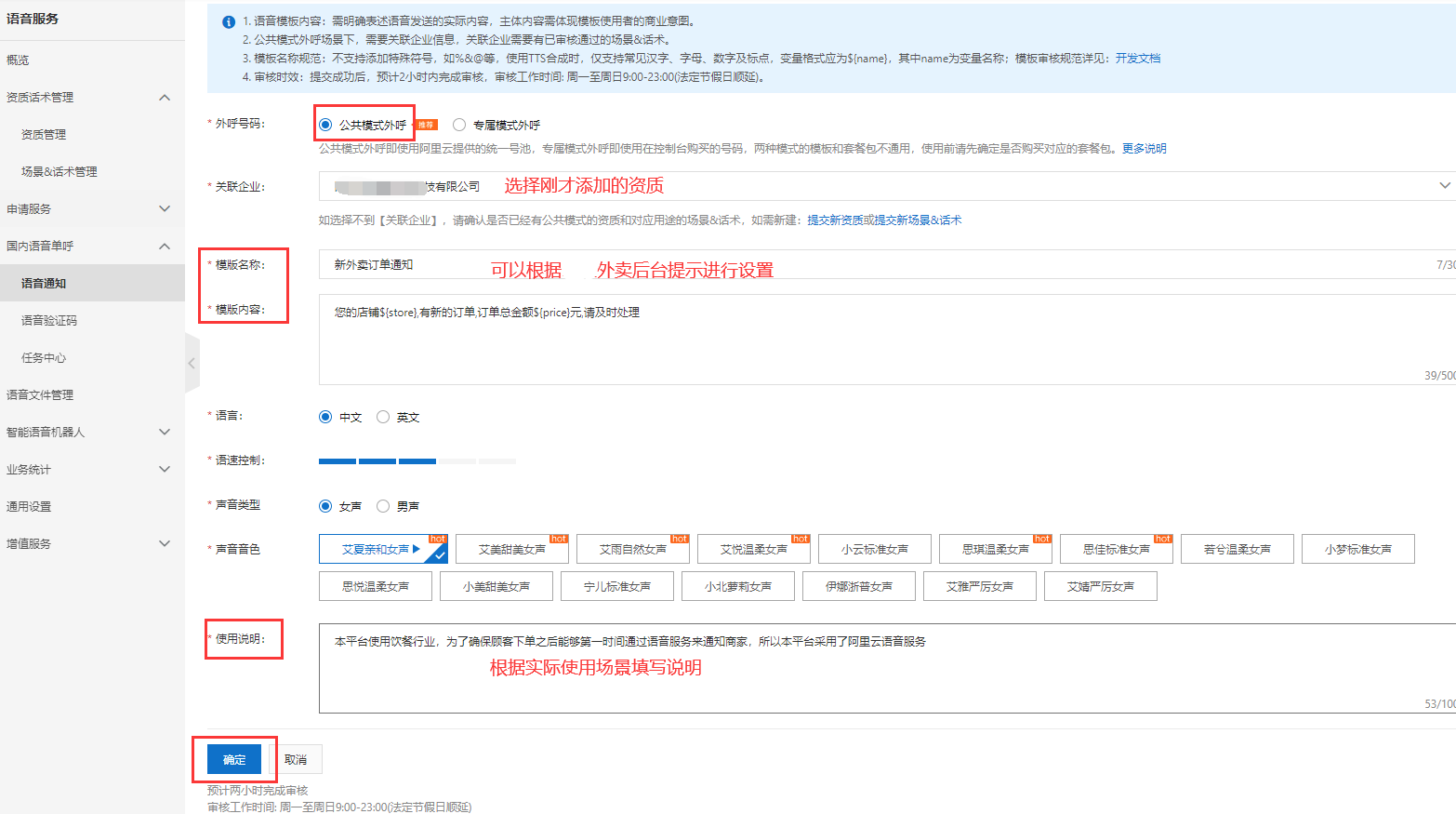This screenshot has height=814, width=1456.
Task: Select 艾婧严厉女声 voice tone
Action: click(1101, 586)
